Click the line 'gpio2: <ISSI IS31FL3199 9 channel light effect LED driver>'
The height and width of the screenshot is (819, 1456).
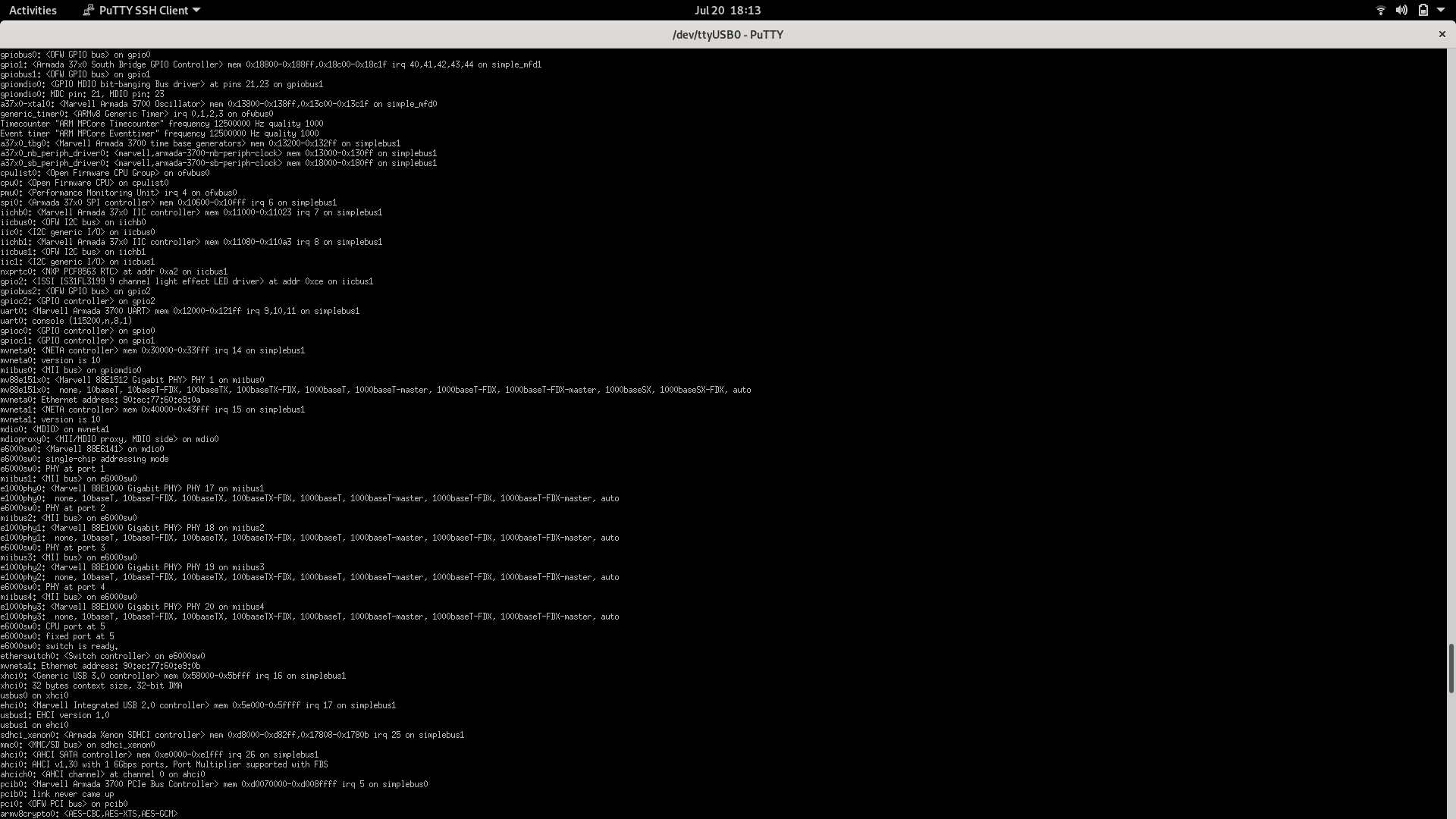[x=187, y=281]
